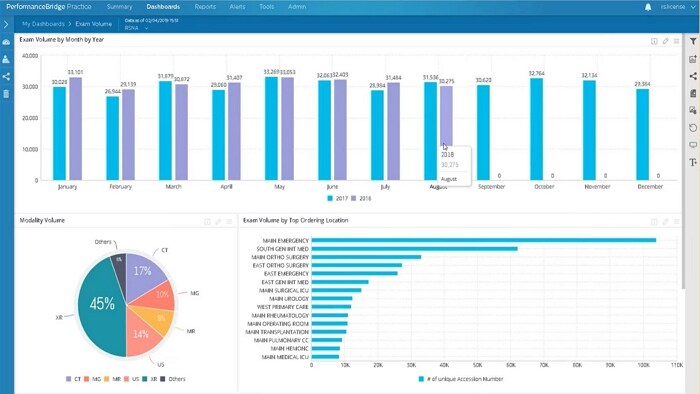This screenshot has height=394, width=700.
Task: Select the Dashboards tab
Action: pyautogui.click(x=163, y=7)
